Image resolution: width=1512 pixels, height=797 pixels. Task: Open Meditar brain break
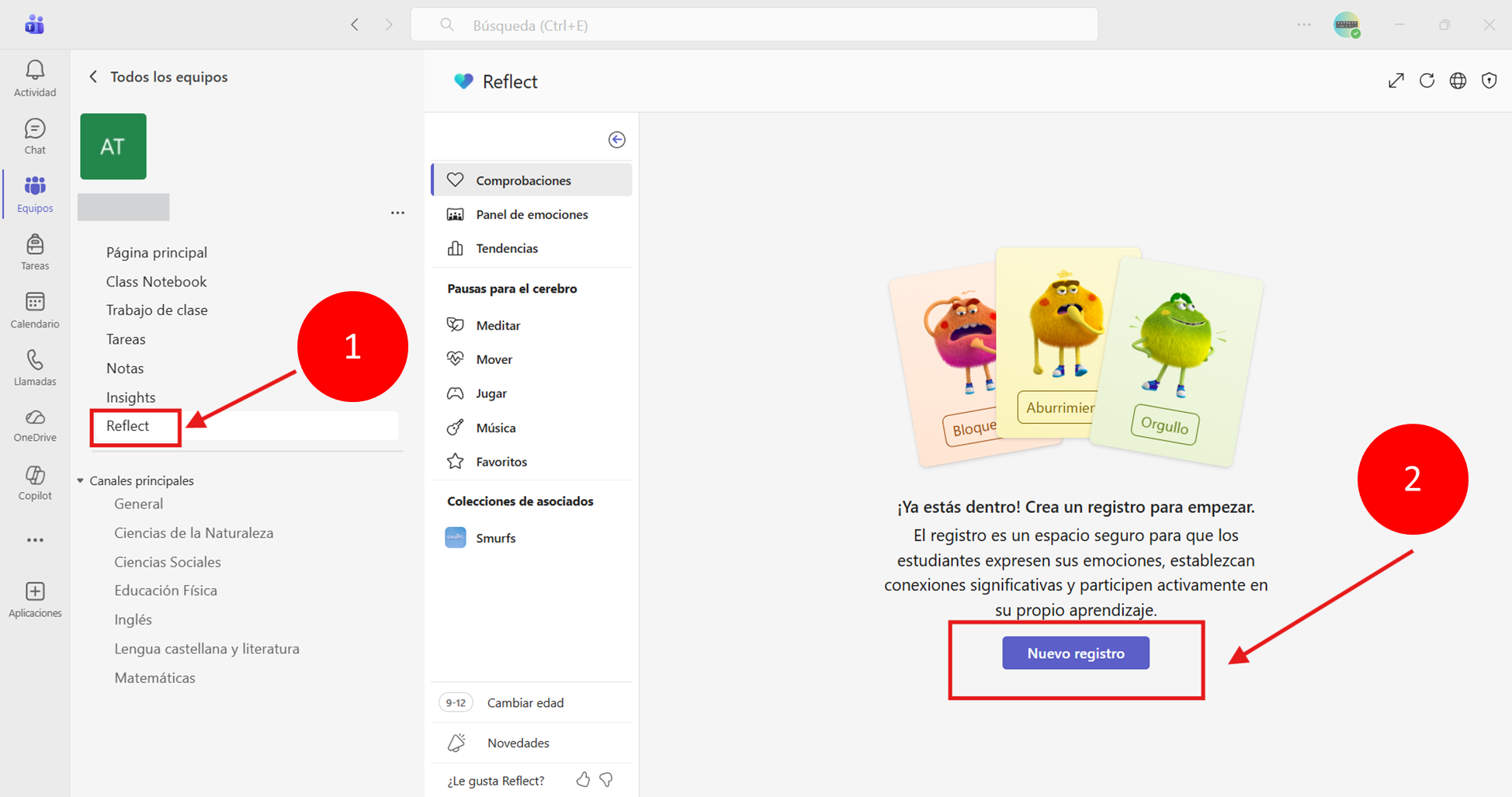tap(532, 325)
